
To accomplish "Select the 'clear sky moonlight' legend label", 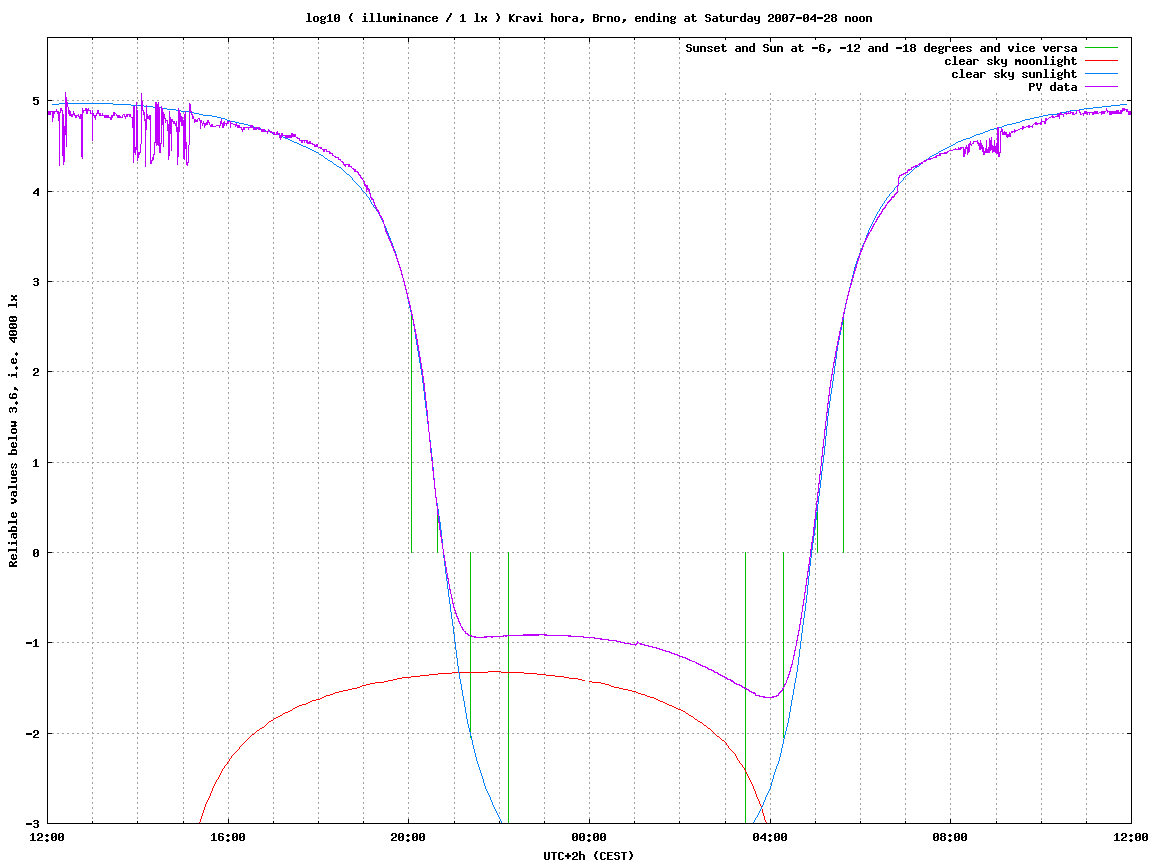I will (x=1010, y=61).
